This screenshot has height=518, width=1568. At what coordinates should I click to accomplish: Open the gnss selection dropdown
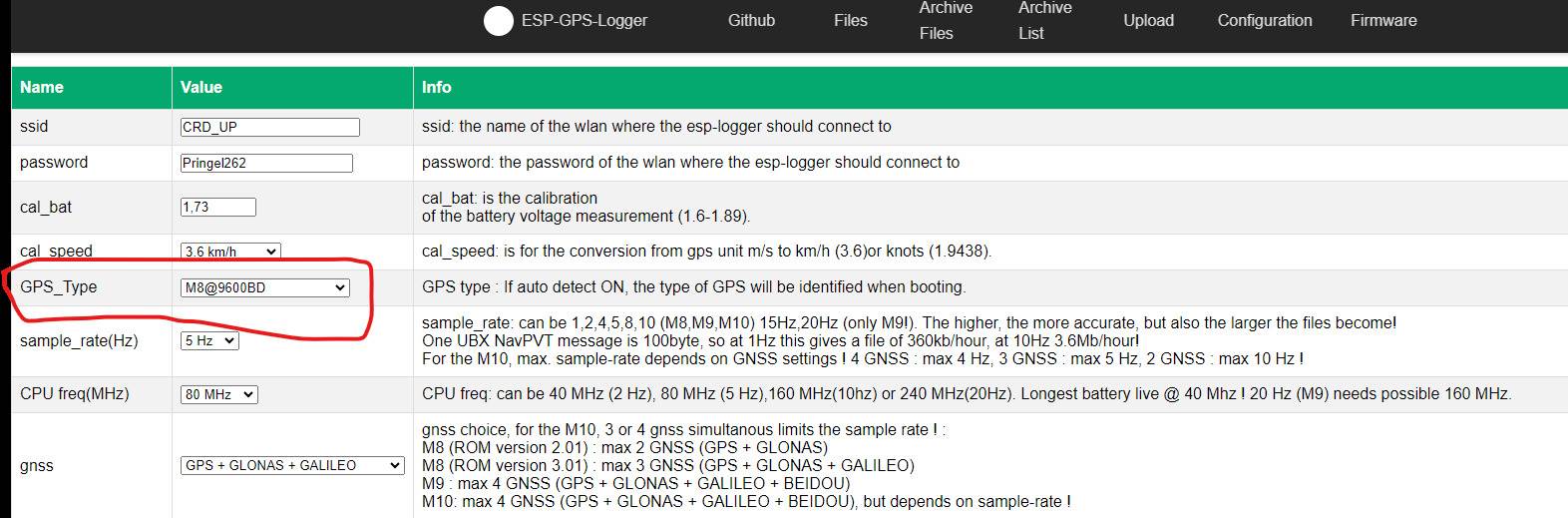click(x=292, y=465)
